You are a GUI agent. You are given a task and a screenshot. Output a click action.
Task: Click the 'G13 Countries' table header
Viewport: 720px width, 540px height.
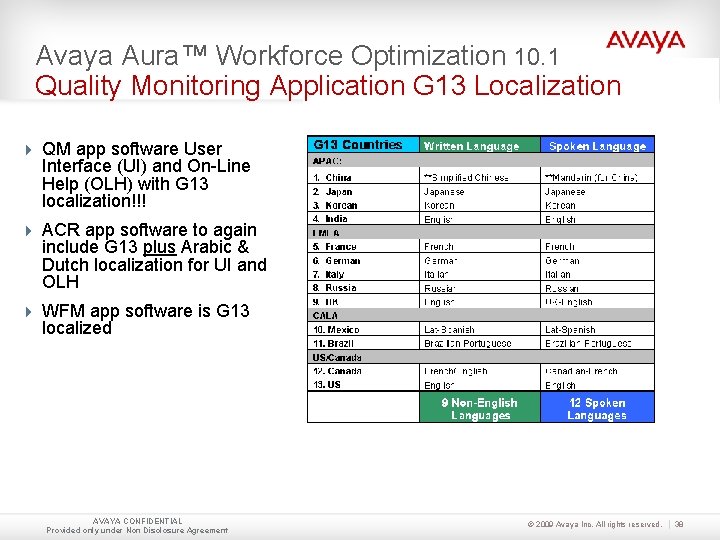[363, 145]
